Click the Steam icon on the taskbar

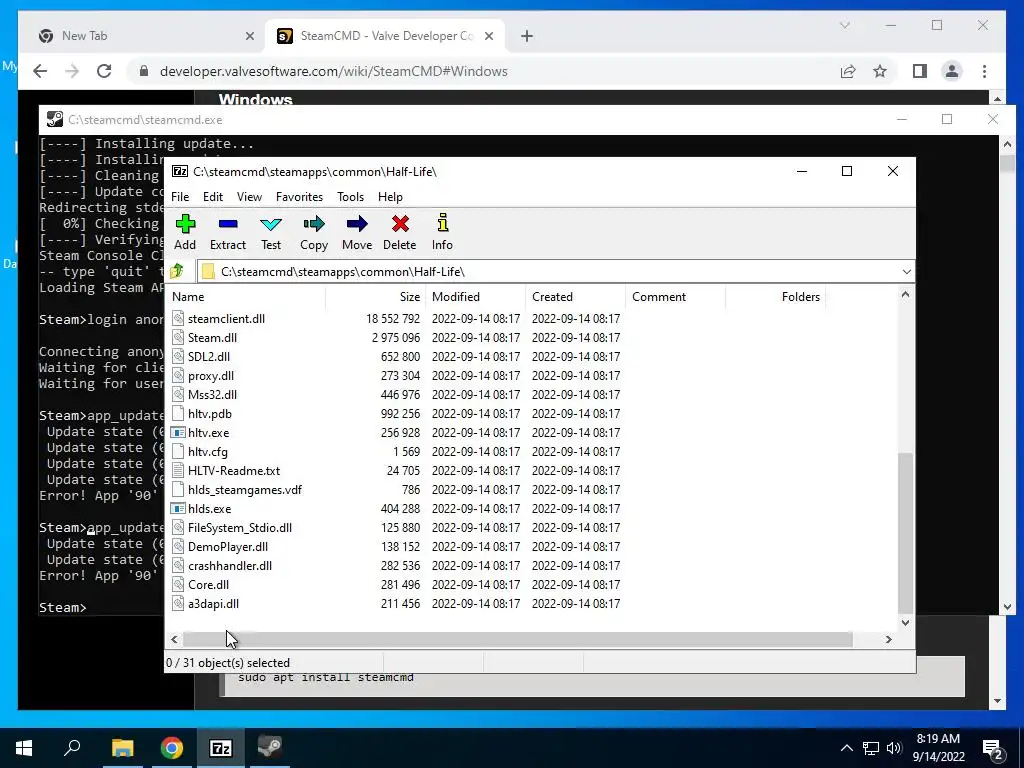(269, 748)
